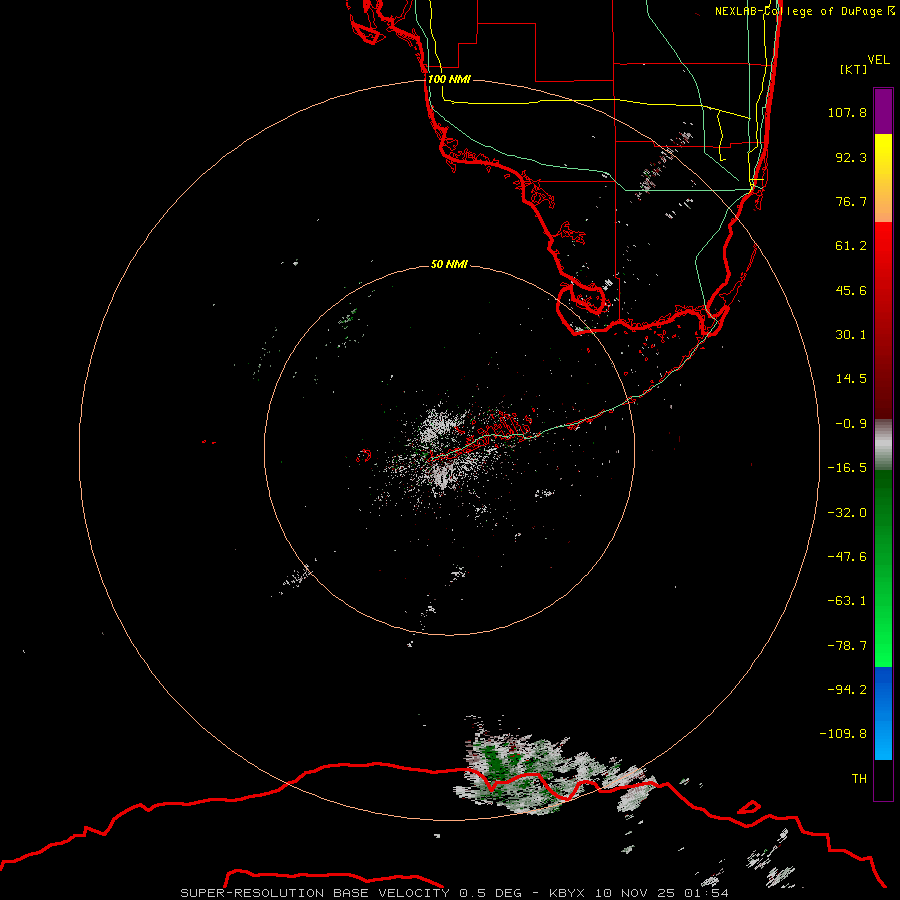Click the blue segment of the color bar
Screen dimensions: 900x900
(883, 713)
